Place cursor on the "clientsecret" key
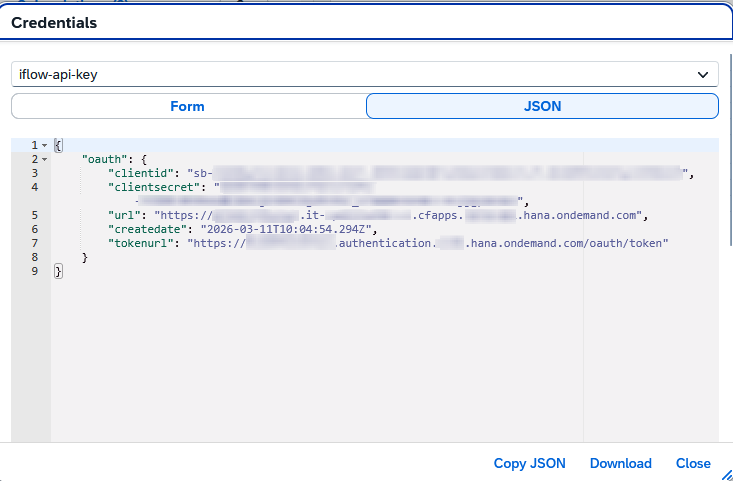The height and width of the screenshot is (481, 733). point(151,187)
